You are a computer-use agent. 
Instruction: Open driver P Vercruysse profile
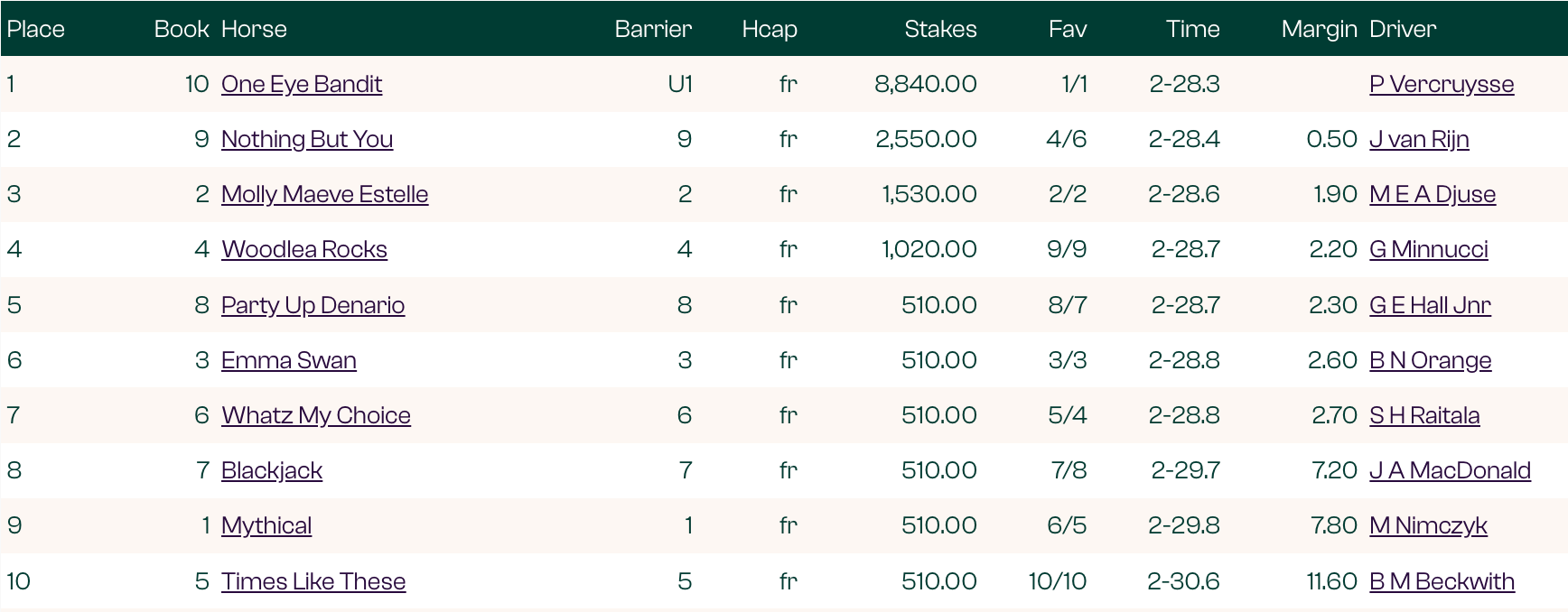click(x=1442, y=84)
